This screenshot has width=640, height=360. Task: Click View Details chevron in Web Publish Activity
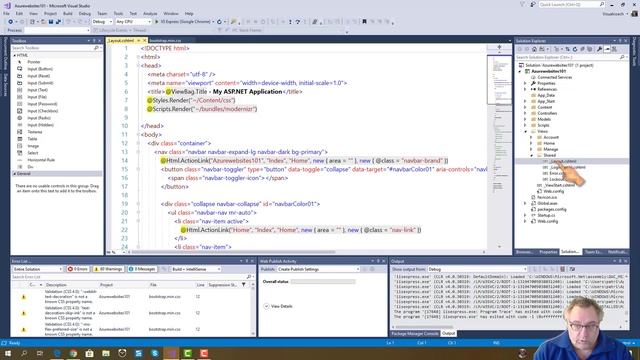(266, 306)
